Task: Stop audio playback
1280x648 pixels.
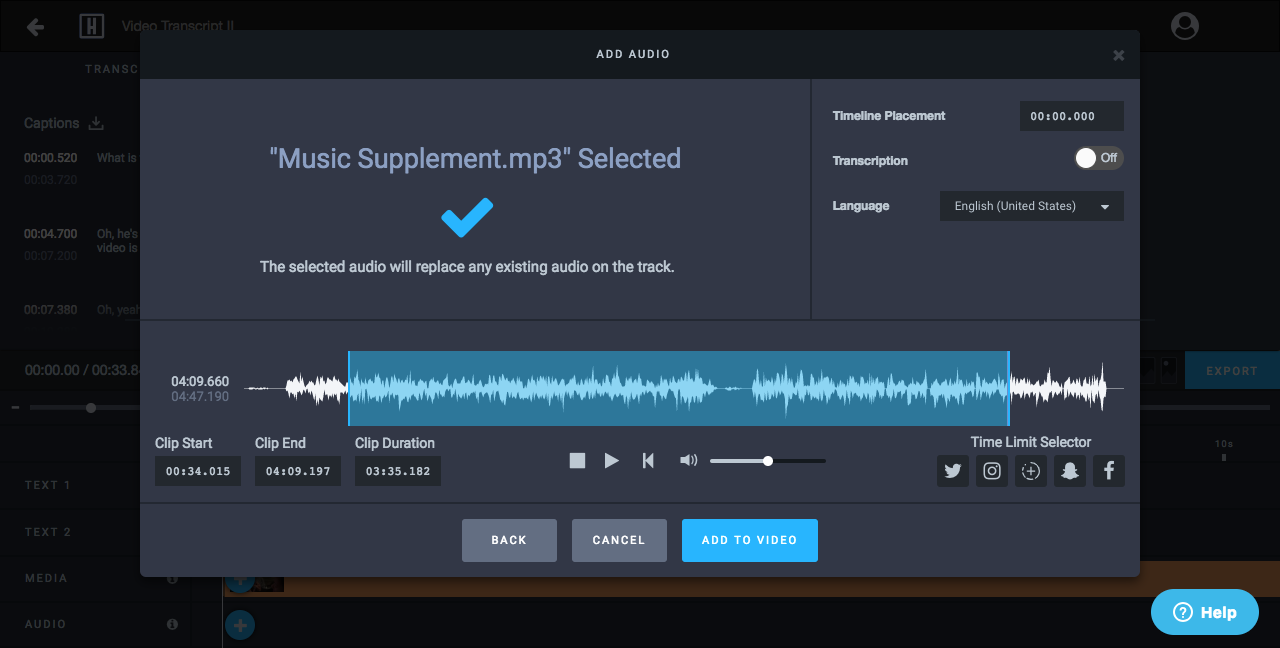Action: click(x=577, y=460)
